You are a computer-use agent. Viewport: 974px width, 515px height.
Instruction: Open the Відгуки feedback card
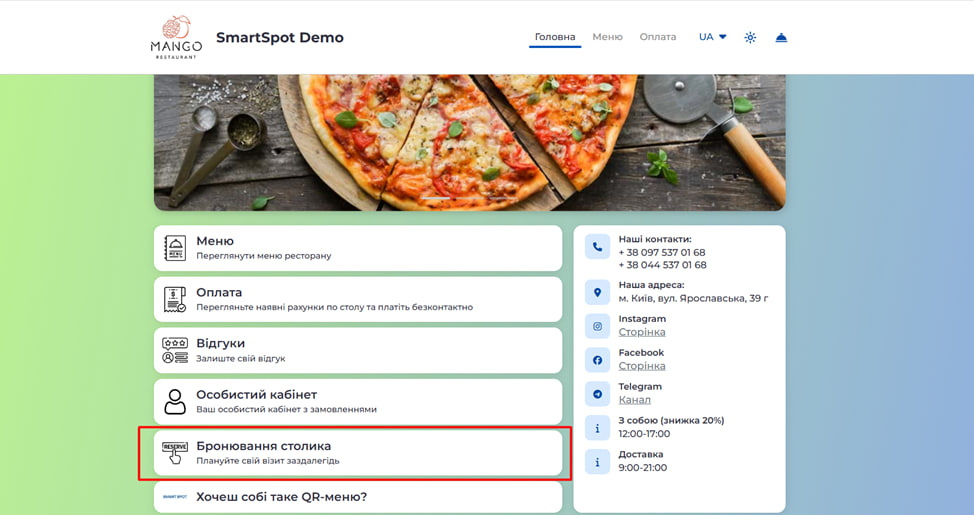coord(357,350)
